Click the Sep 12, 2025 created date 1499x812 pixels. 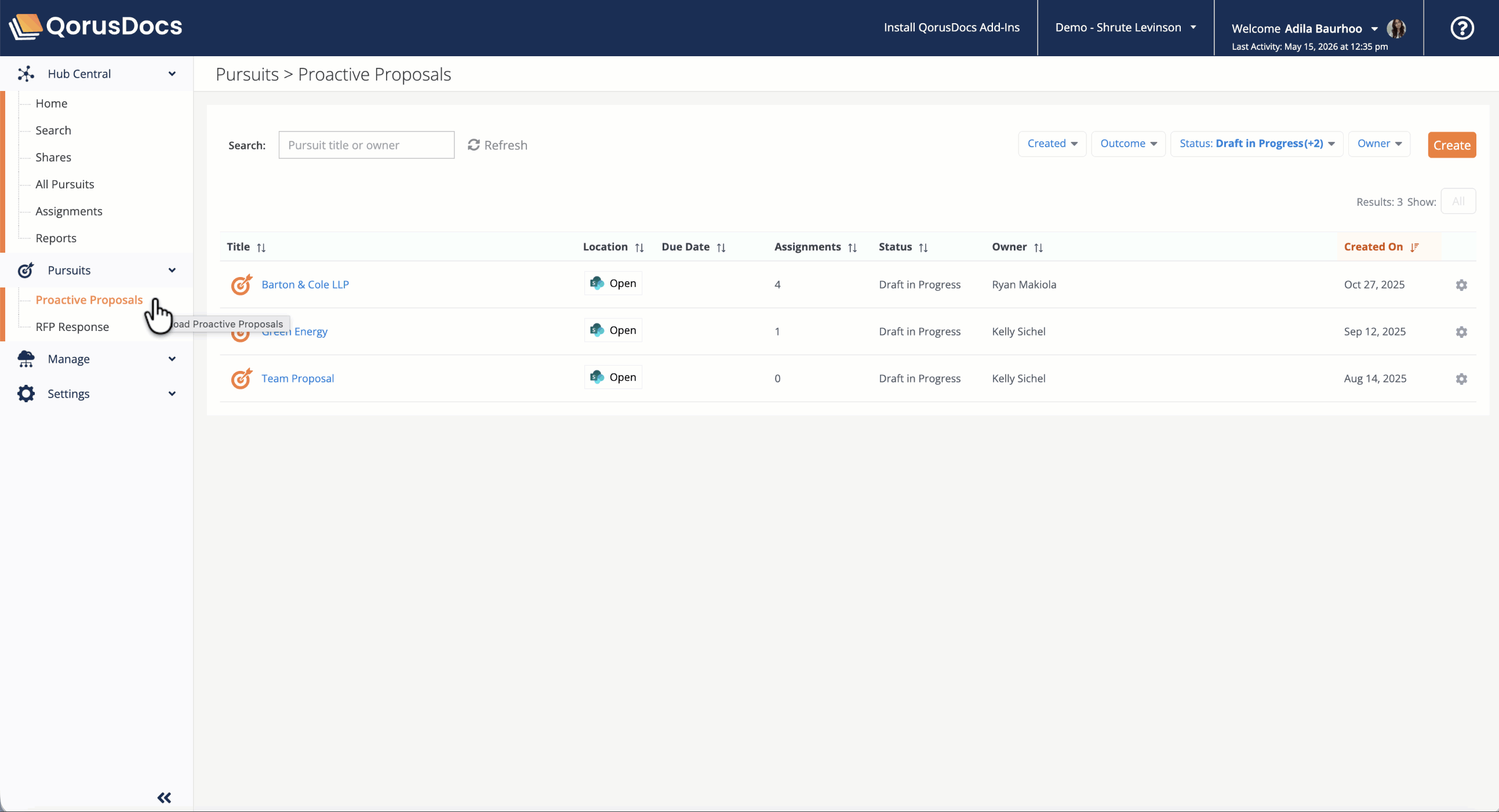(x=1374, y=332)
